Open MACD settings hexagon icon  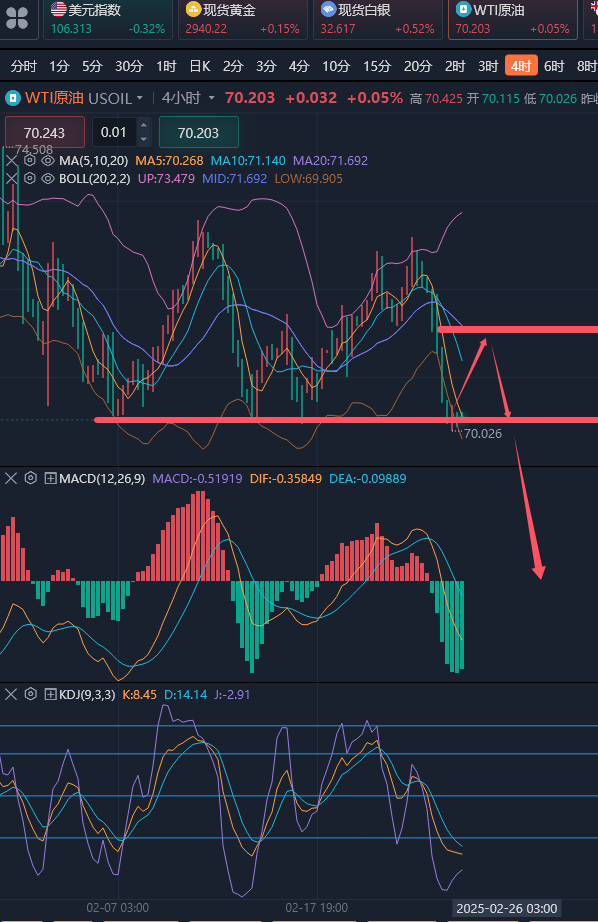click(31, 478)
